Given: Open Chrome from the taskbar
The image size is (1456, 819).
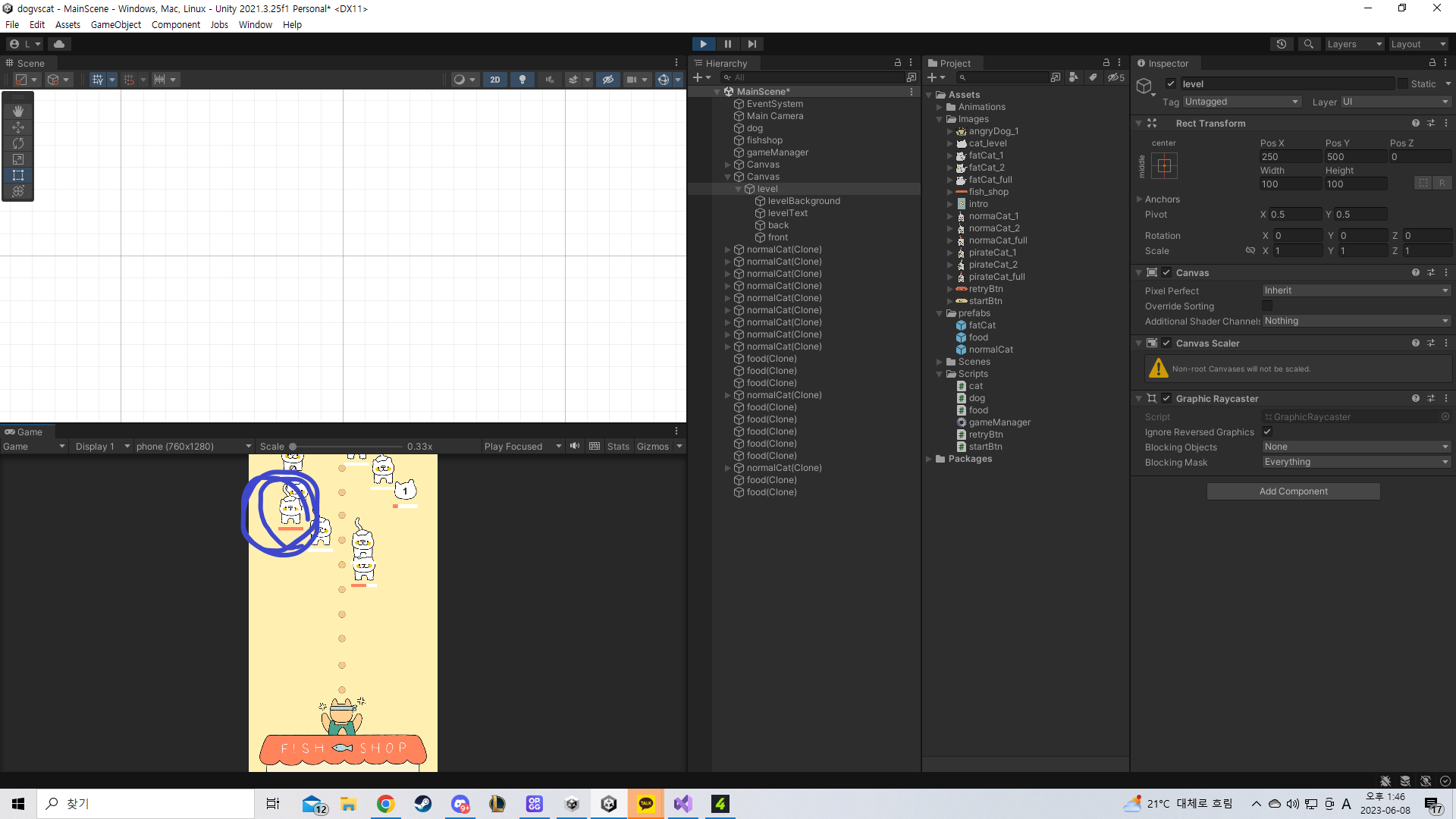Looking at the screenshot, I should [x=386, y=804].
